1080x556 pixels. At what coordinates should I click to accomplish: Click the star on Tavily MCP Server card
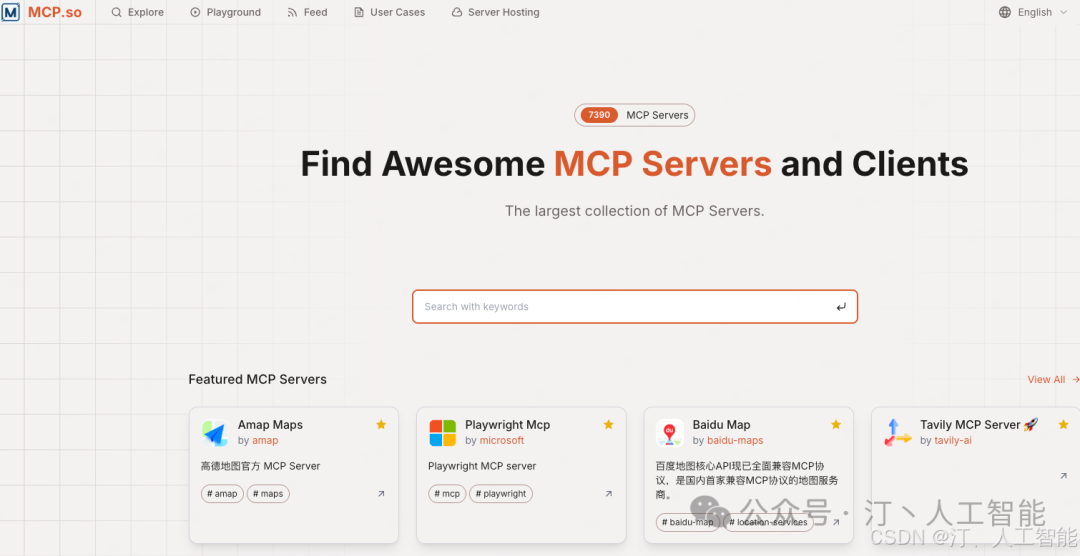pos(1063,424)
